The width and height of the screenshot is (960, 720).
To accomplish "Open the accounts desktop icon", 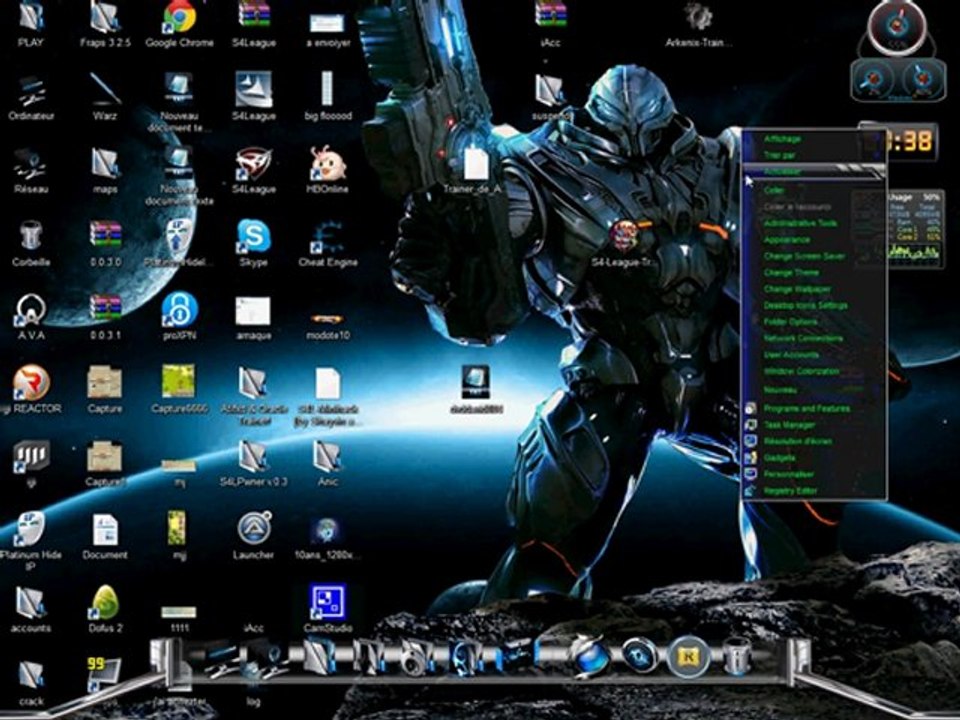I will coord(31,608).
